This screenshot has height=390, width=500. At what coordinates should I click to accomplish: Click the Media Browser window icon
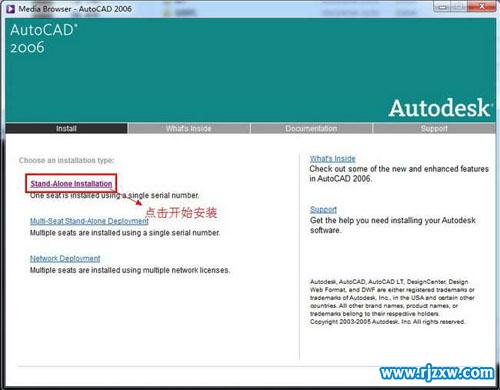pyautogui.click(x=11, y=9)
